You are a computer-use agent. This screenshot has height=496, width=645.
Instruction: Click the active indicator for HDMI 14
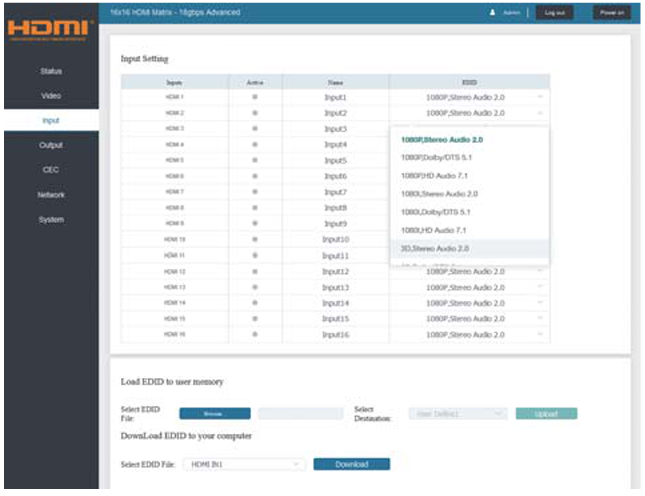[255, 303]
